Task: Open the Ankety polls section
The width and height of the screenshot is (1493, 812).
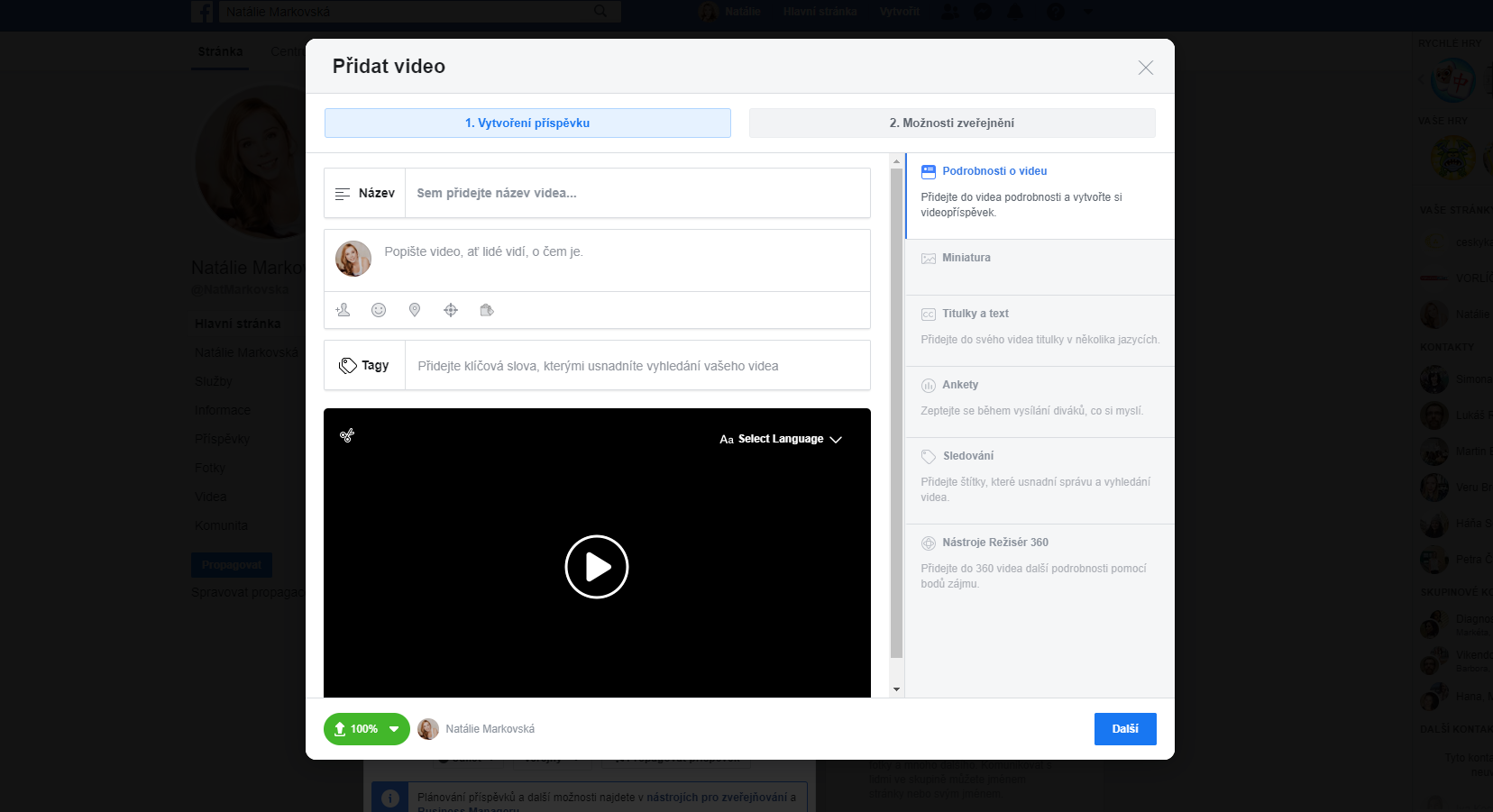Action: [1040, 402]
